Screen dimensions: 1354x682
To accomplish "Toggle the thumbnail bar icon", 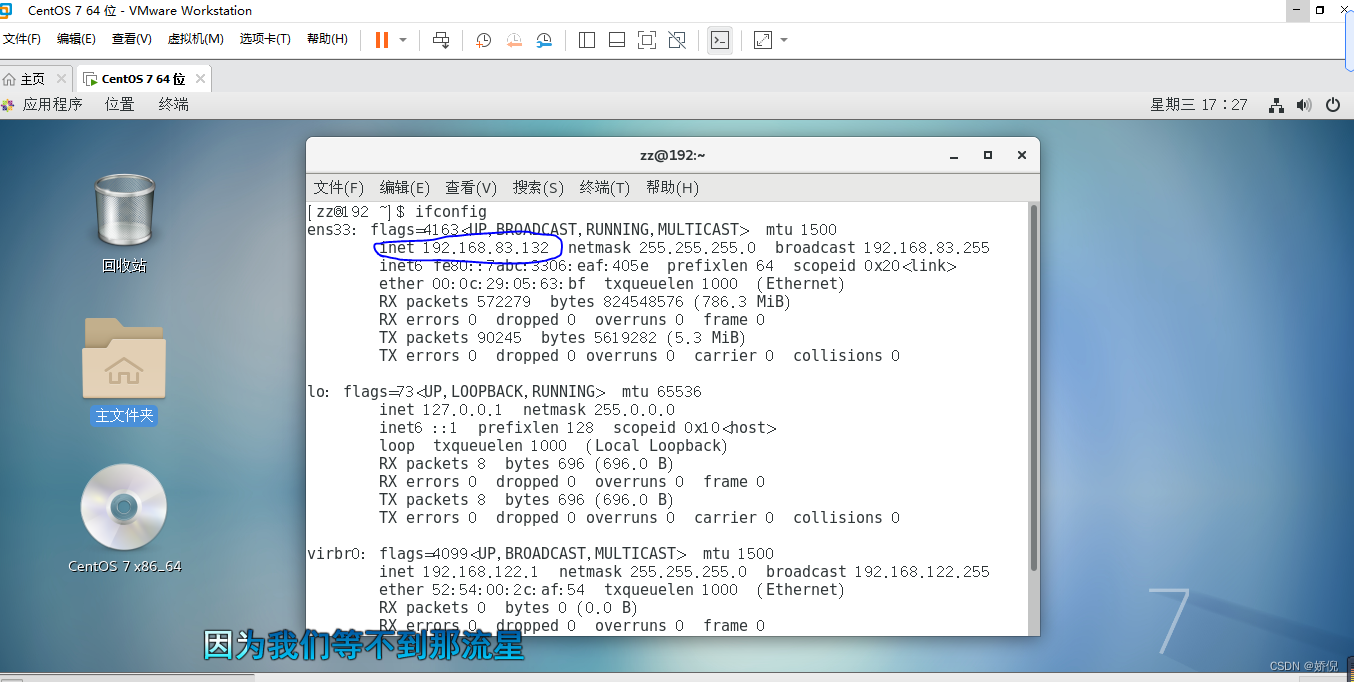I will point(617,40).
